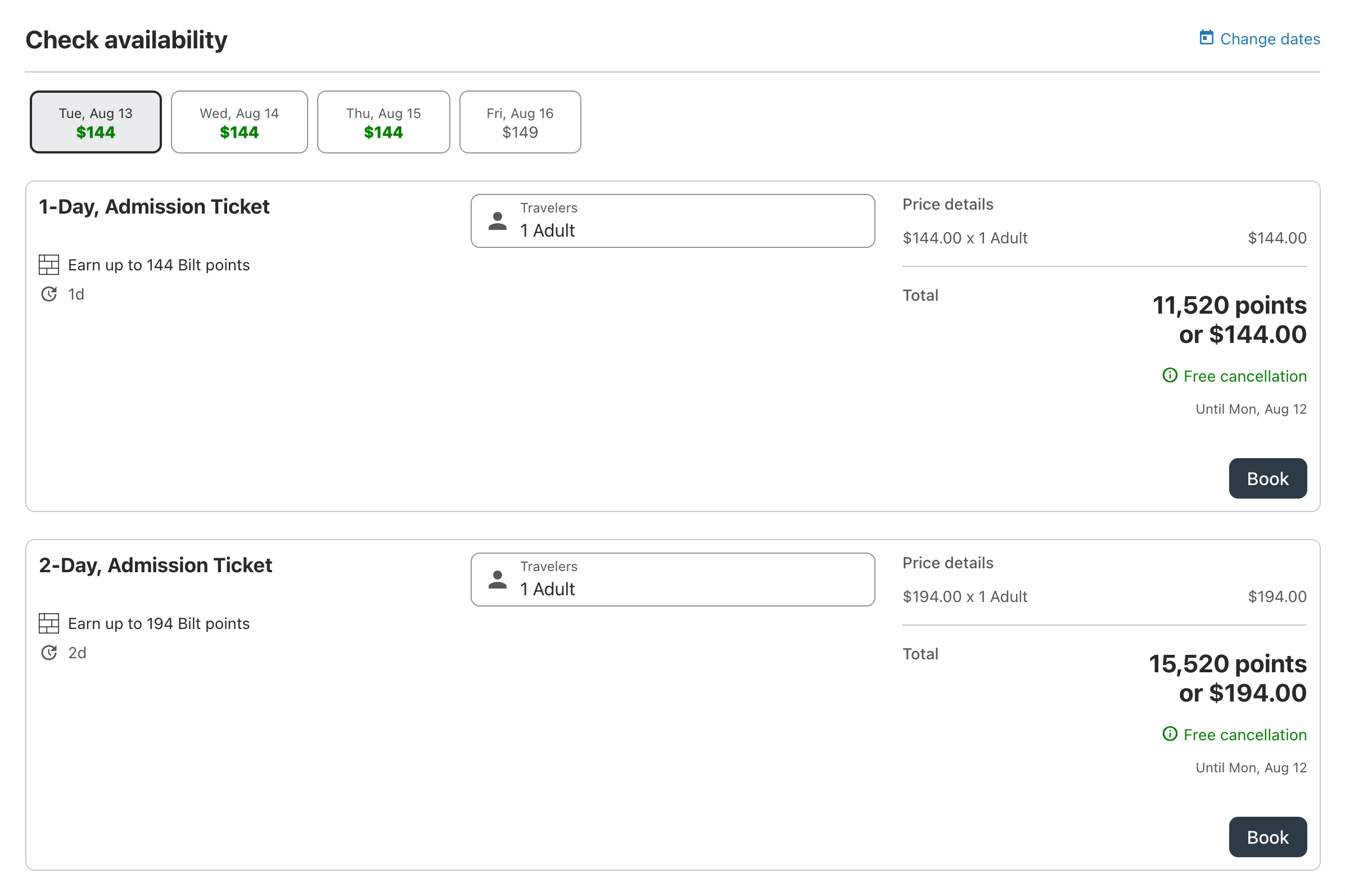Click the Bilt points icon on 1-Day ticket
1345x896 pixels.
(48, 265)
